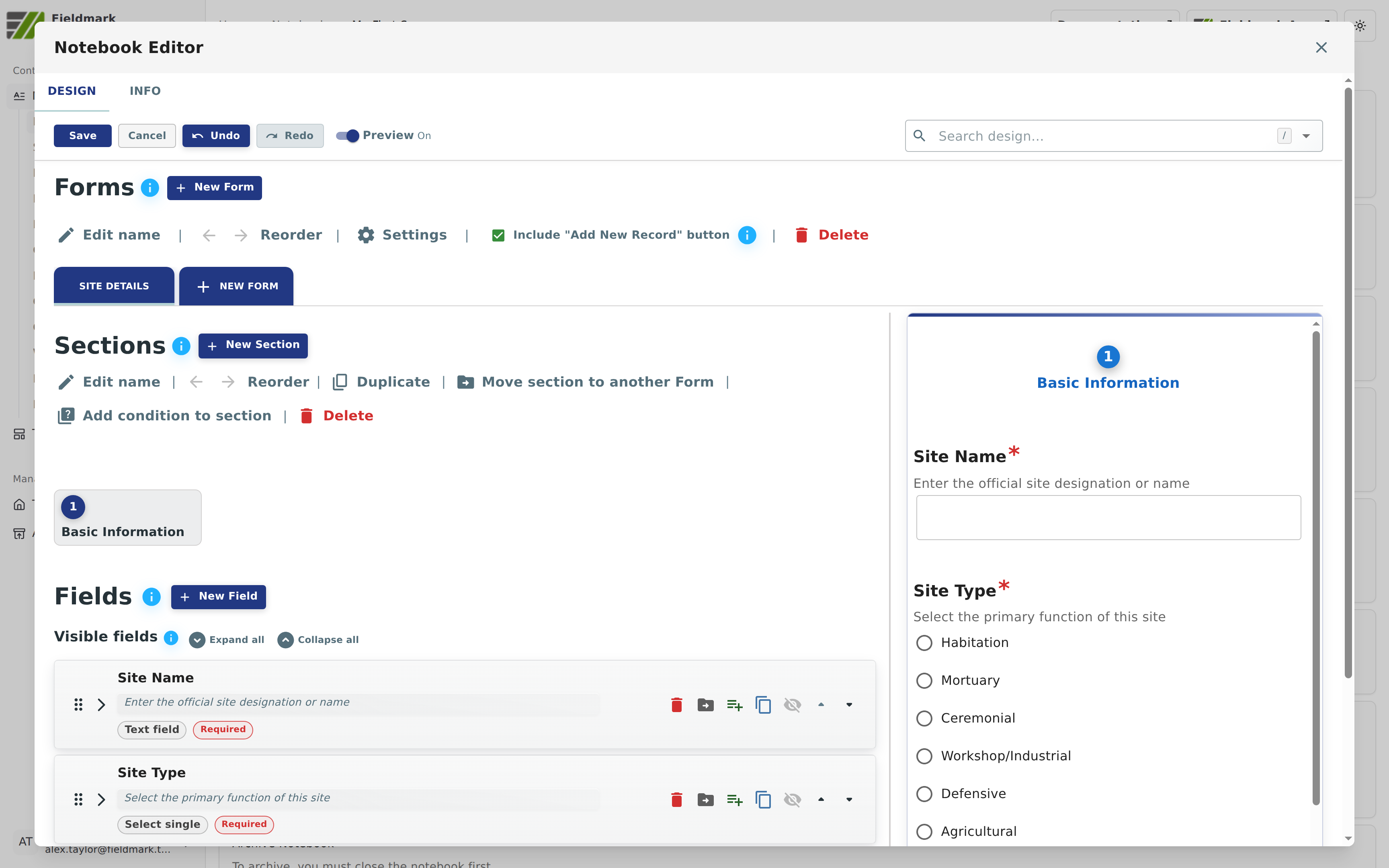The height and width of the screenshot is (868, 1389).
Task: Select Basic Information section card
Action: (127, 518)
